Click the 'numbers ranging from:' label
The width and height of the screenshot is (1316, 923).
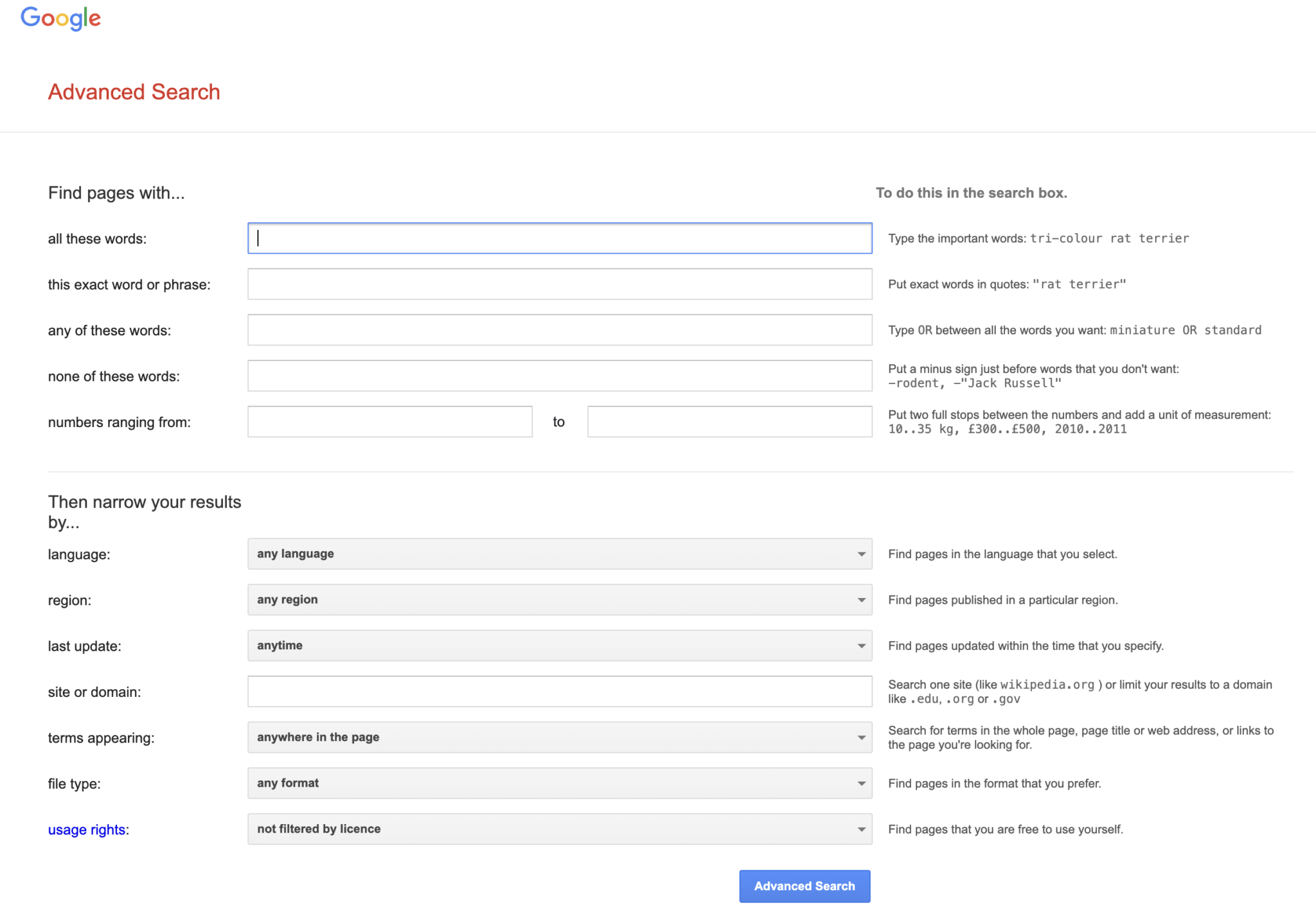(120, 423)
